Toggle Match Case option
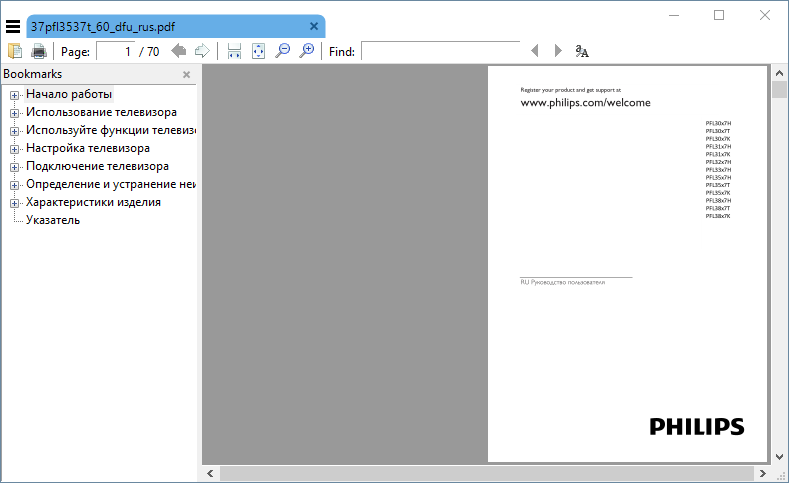789x483 pixels. click(x=582, y=51)
